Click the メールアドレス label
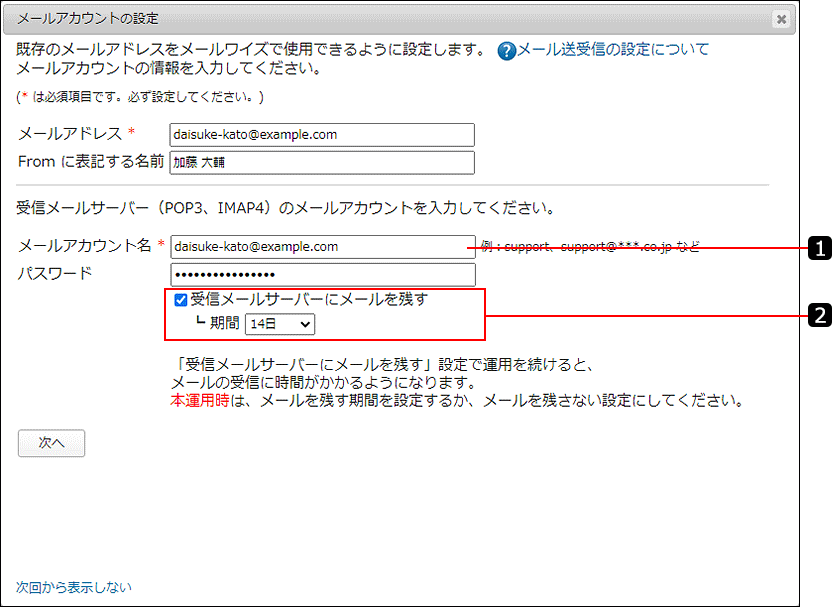 pos(70,134)
